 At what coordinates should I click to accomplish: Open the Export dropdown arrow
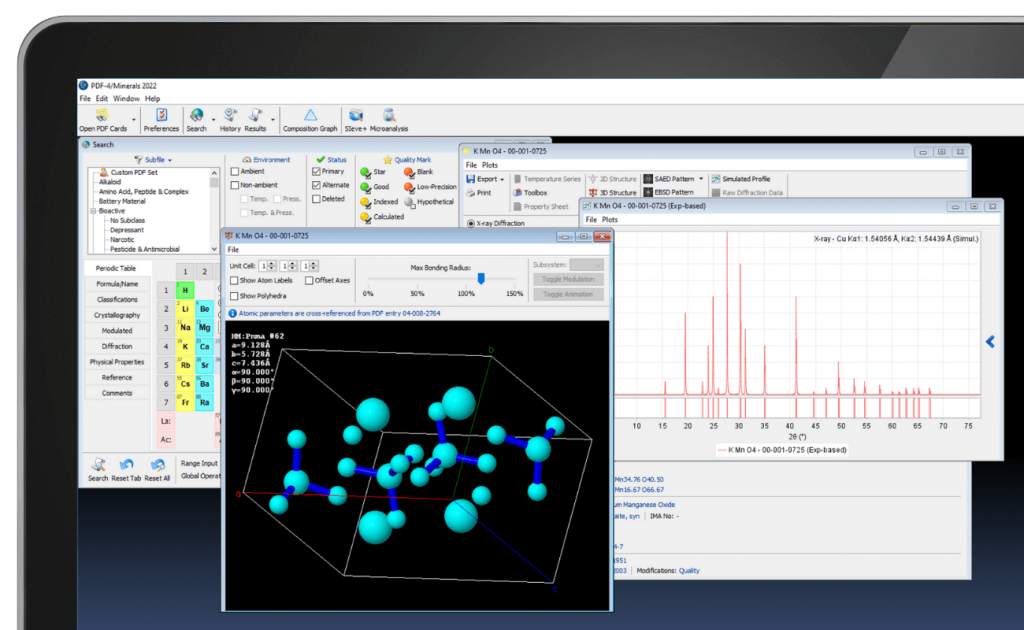[502, 180]
